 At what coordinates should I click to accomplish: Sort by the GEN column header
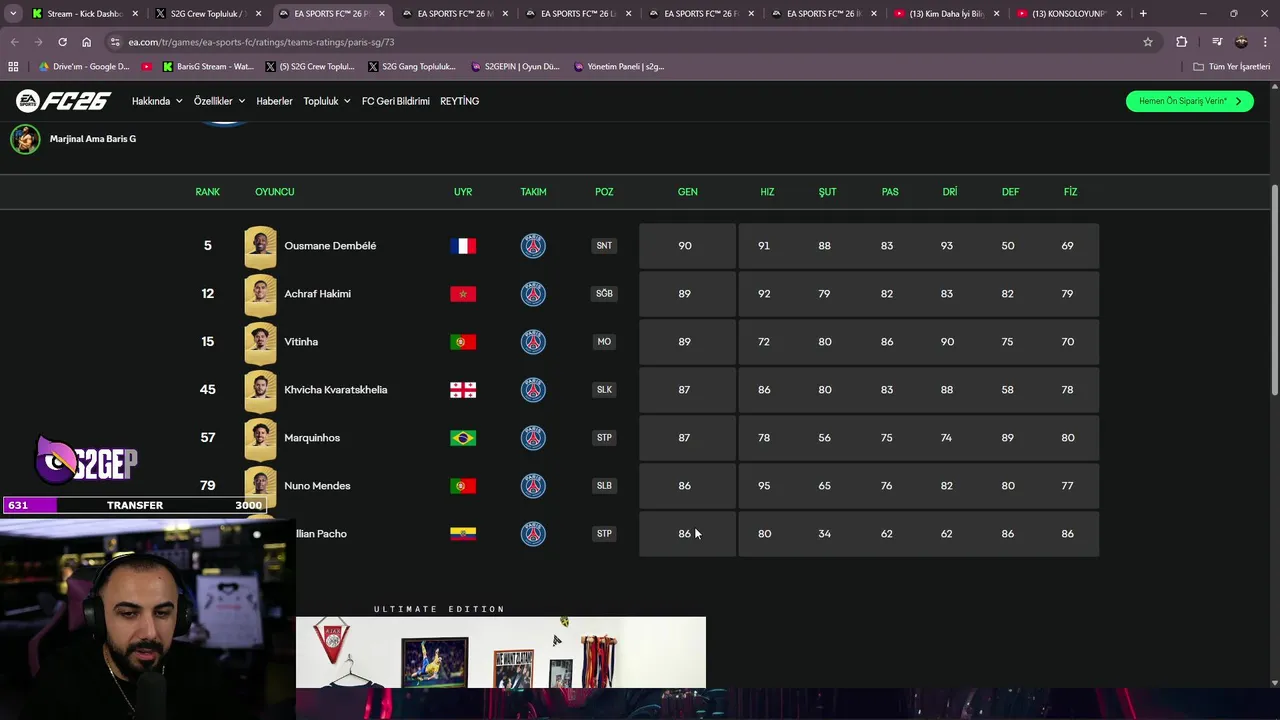pyautogui.click(x=688, y=192)
